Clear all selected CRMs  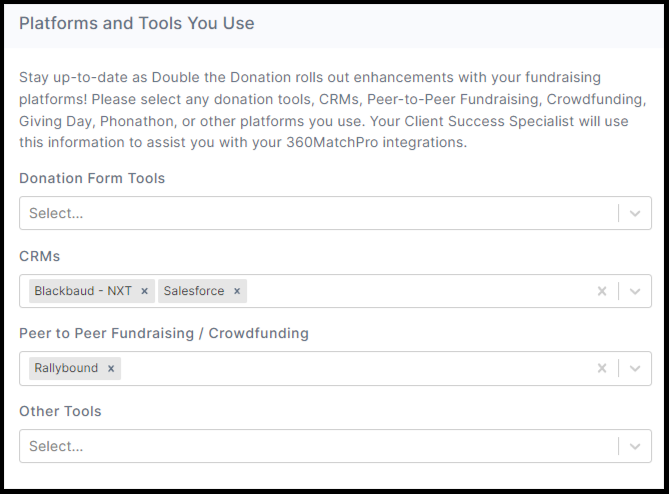point(602,291)
